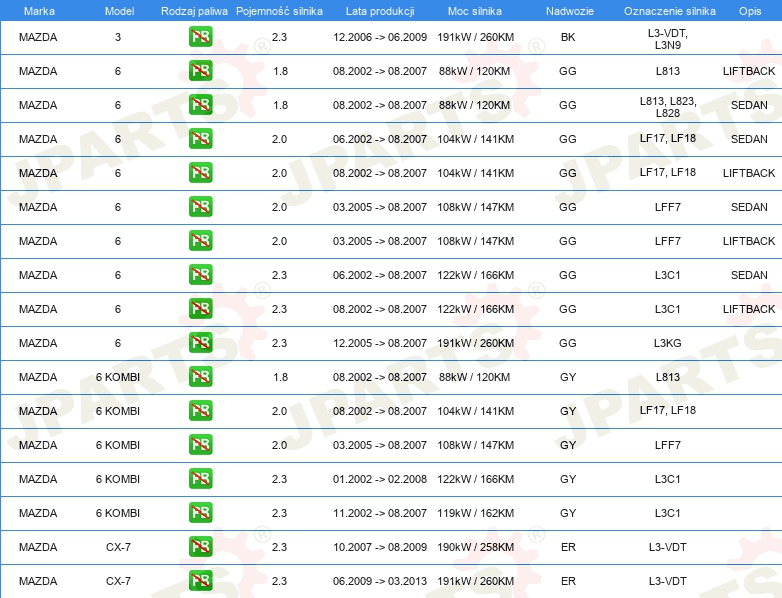Click the Model column header
Screen dimensions: 782x598
click(119, 11)
